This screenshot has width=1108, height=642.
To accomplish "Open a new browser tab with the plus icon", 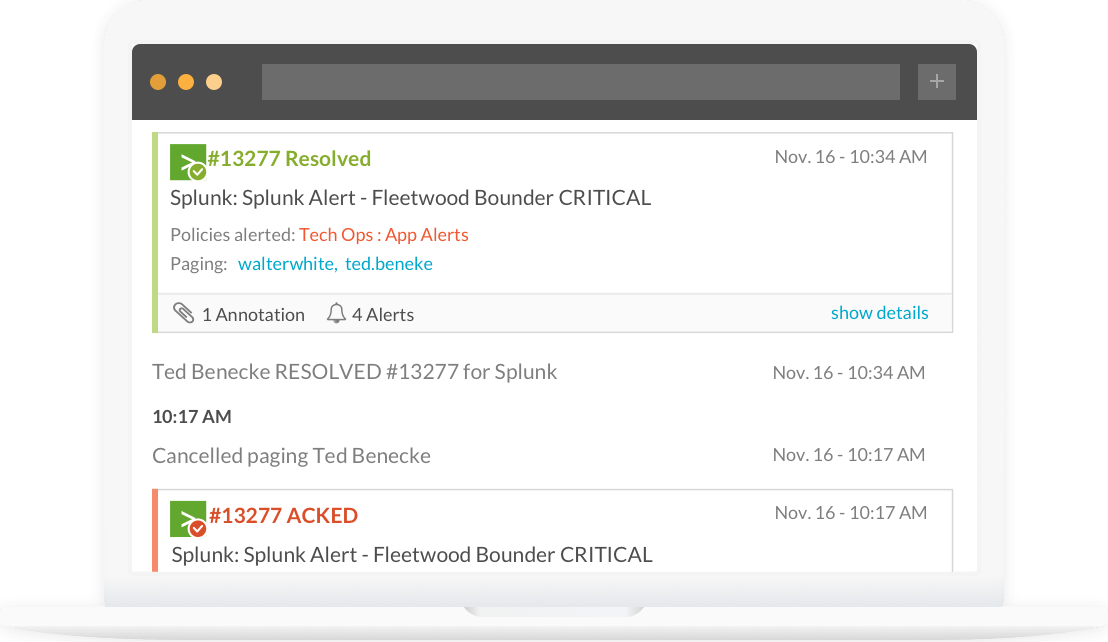I will [x=937, y=81].
